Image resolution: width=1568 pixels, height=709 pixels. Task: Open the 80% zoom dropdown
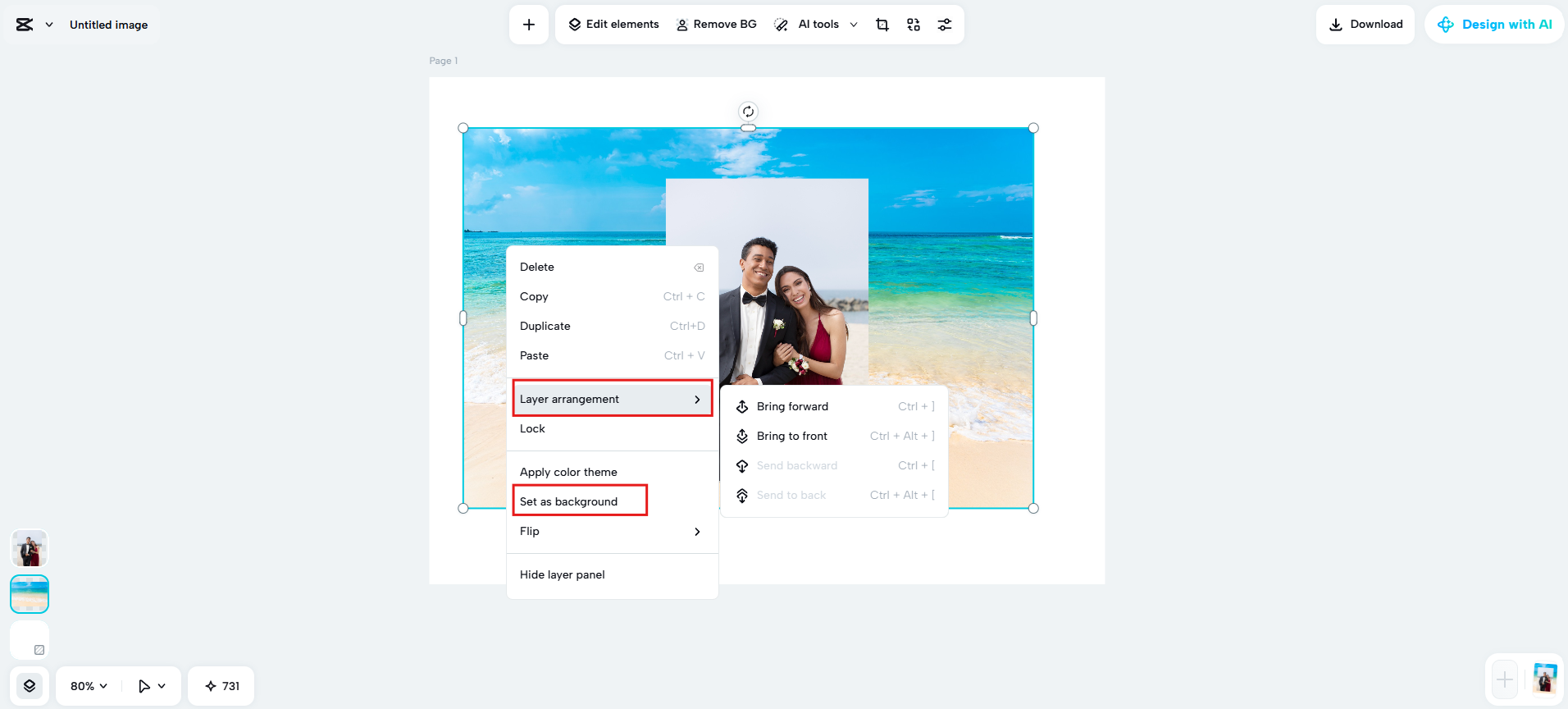(x=89, y=686)
